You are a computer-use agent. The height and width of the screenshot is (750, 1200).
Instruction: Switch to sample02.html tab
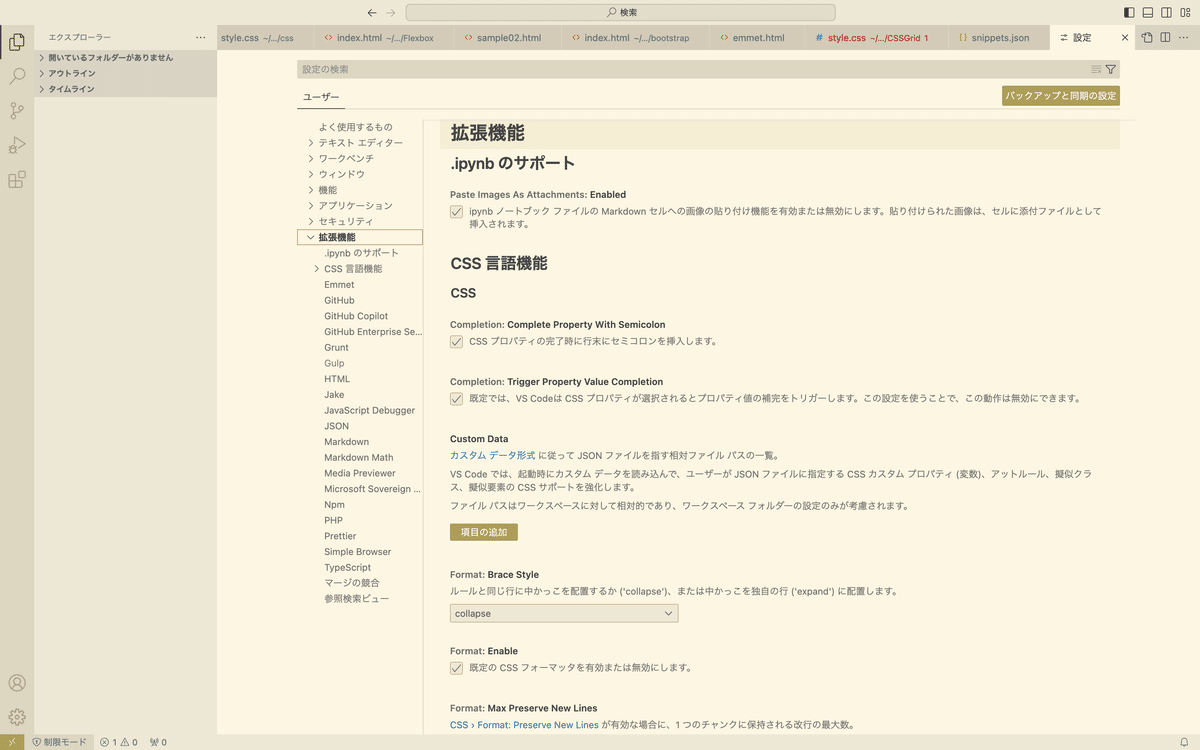coord(506,38)
